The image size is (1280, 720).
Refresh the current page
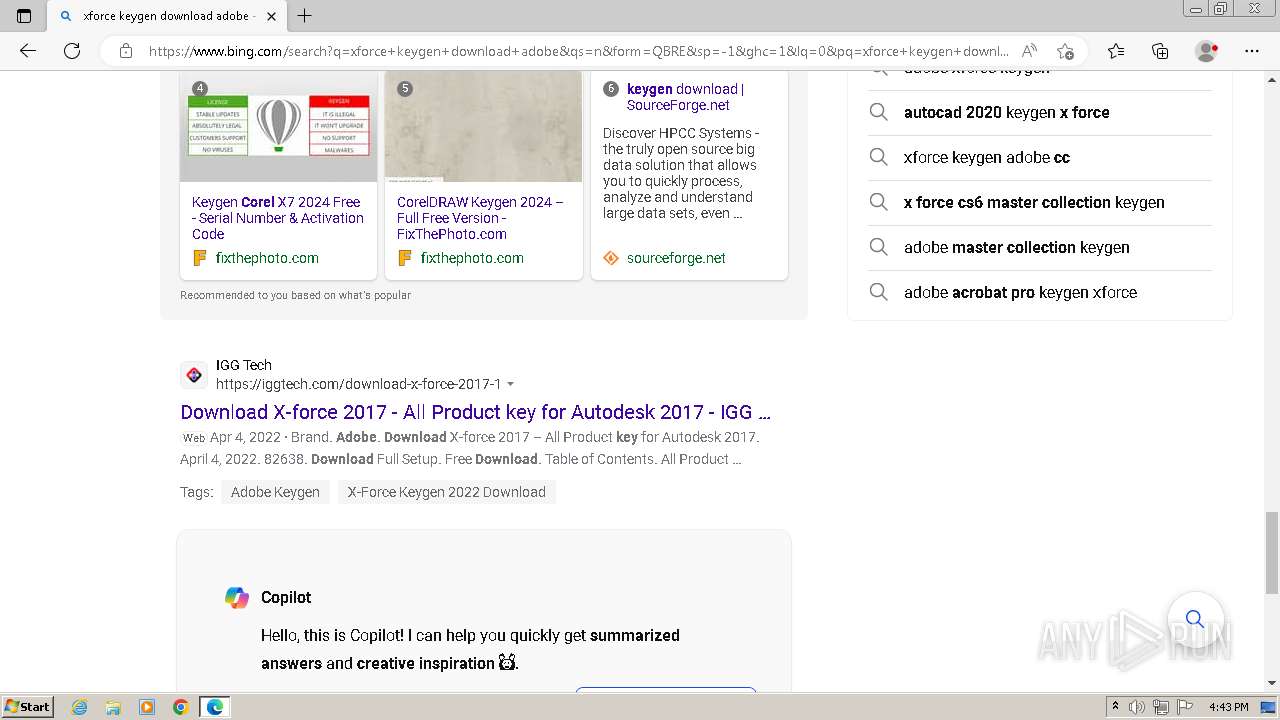click(72, 51)
